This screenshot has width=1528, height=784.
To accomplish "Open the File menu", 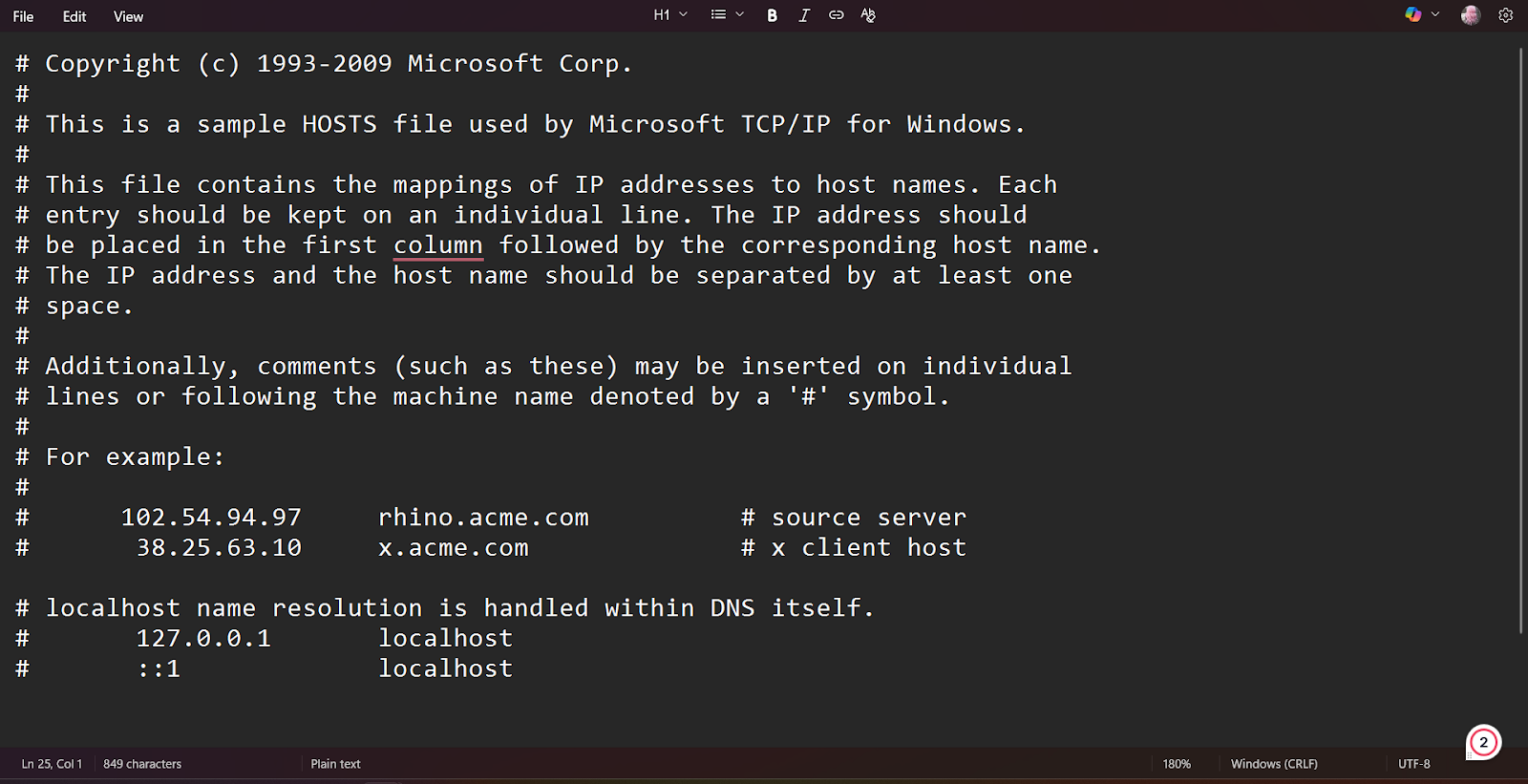I will coord(24,16).
